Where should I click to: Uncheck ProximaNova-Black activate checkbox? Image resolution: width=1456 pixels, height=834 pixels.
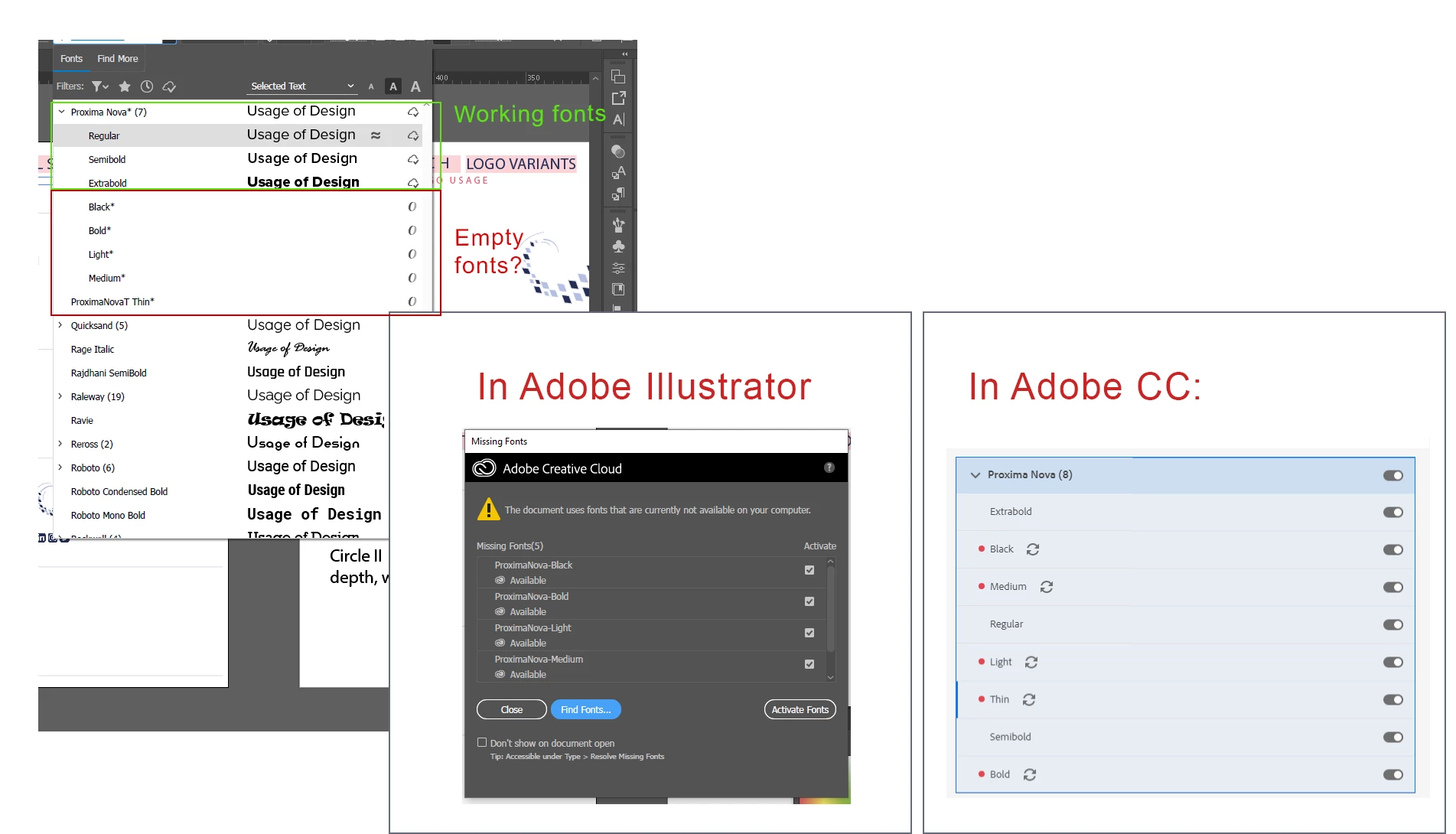(x=809, y=570)
